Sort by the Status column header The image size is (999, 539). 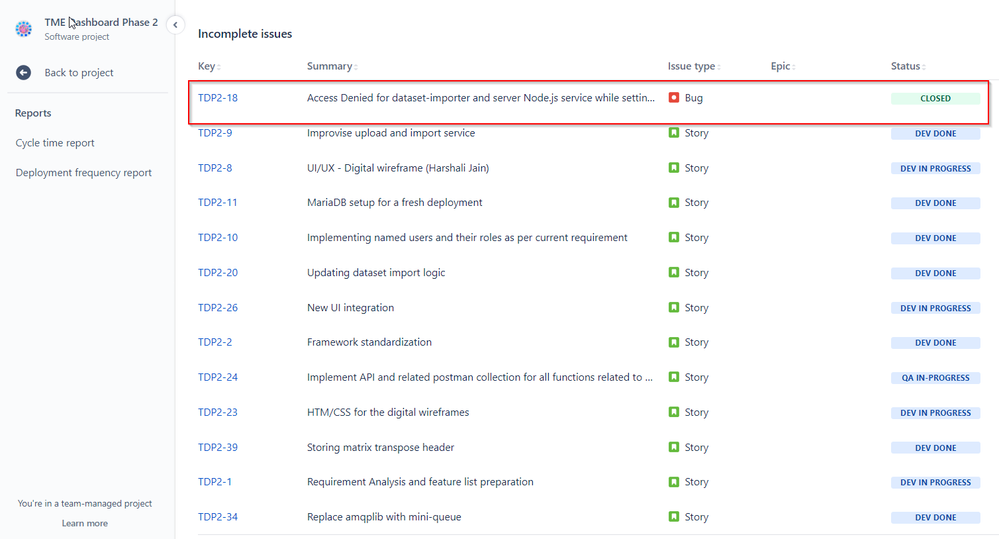coord(908,66)
